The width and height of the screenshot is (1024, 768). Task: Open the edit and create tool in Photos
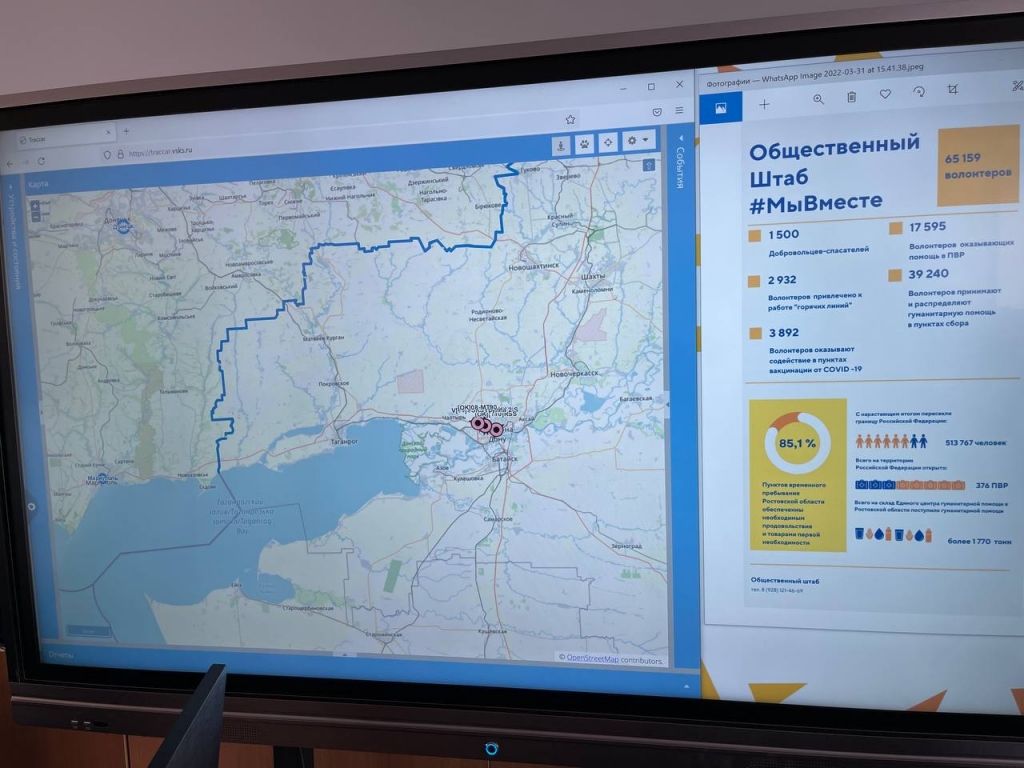(1017, 85)
